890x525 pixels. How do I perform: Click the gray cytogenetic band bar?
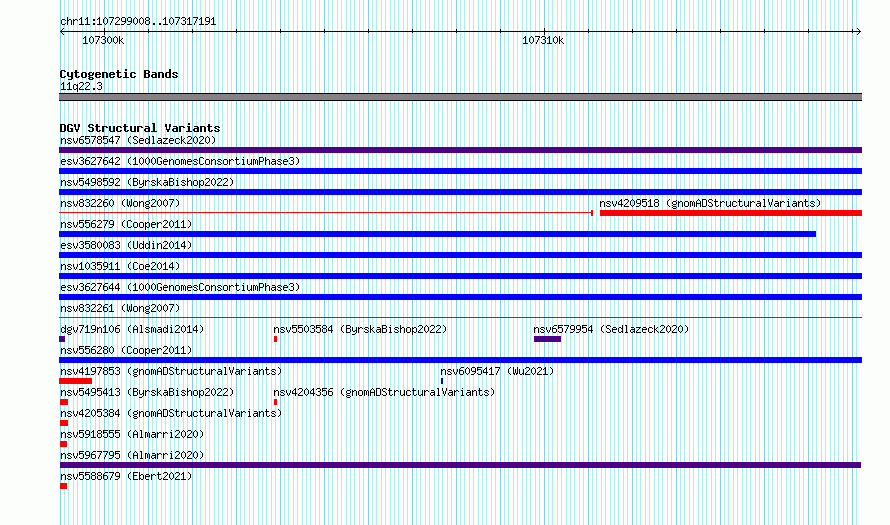click(x=460, y=97)
